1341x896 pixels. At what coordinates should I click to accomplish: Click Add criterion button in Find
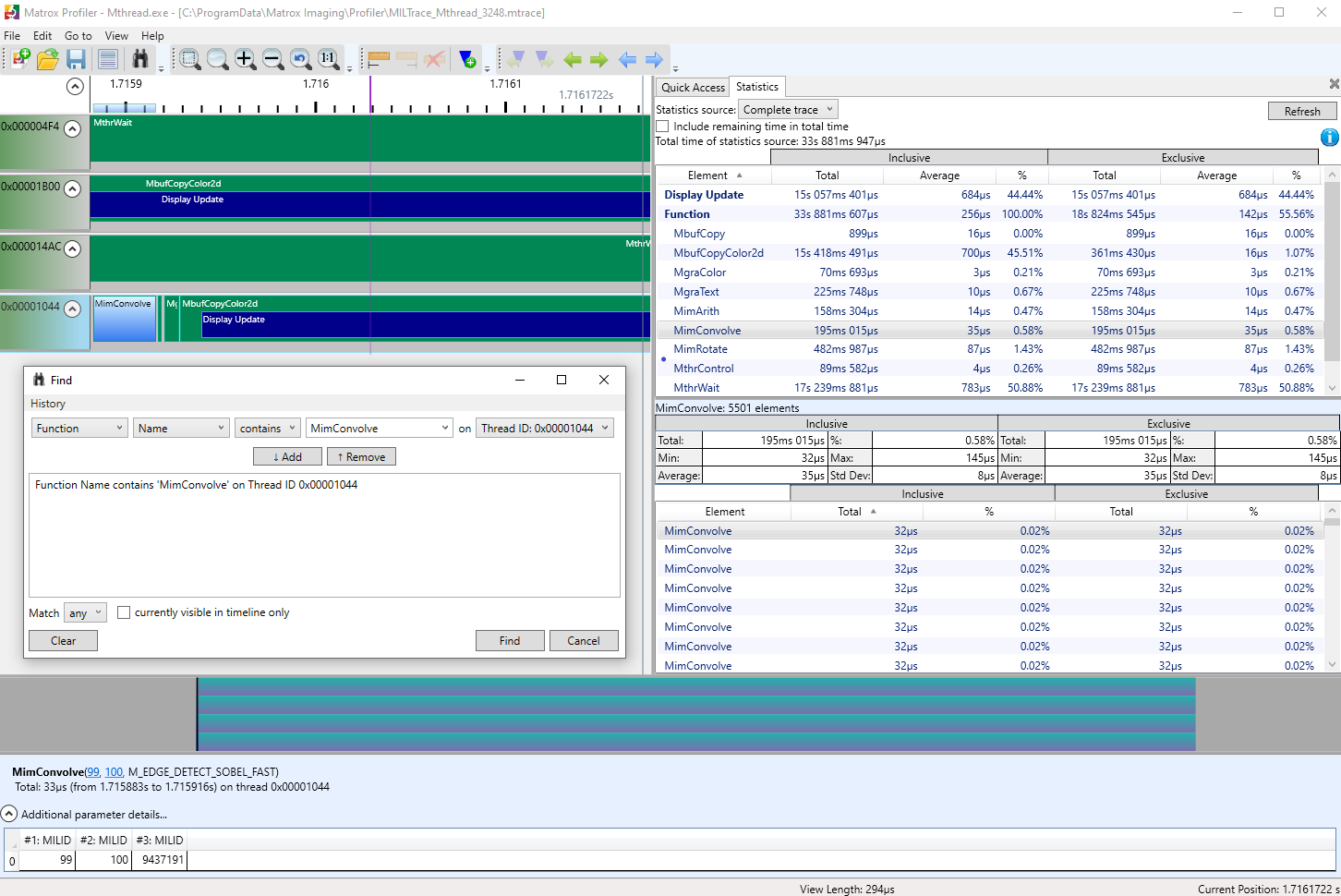click(x=287, y=456)
